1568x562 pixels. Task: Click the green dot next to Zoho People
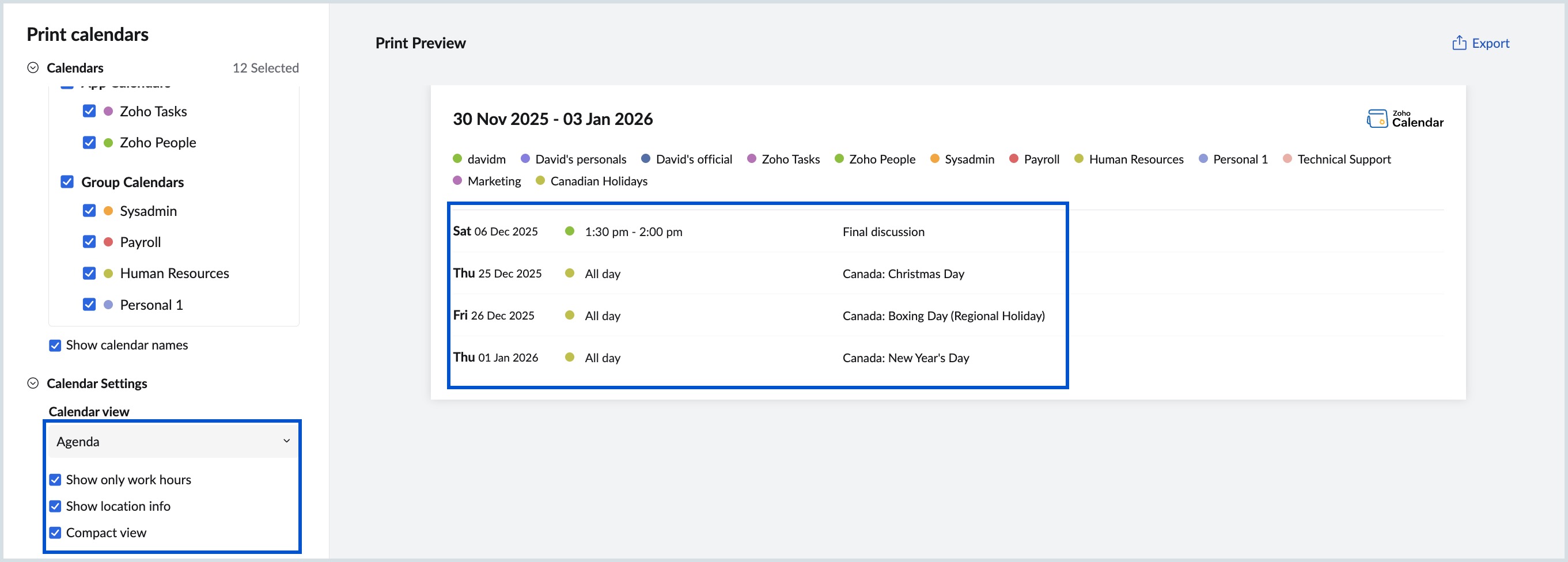[840, 159]
